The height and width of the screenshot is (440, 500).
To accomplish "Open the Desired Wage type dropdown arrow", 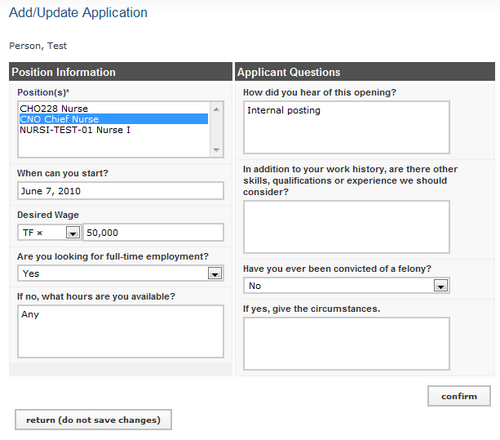I will [x=73, y=232].
